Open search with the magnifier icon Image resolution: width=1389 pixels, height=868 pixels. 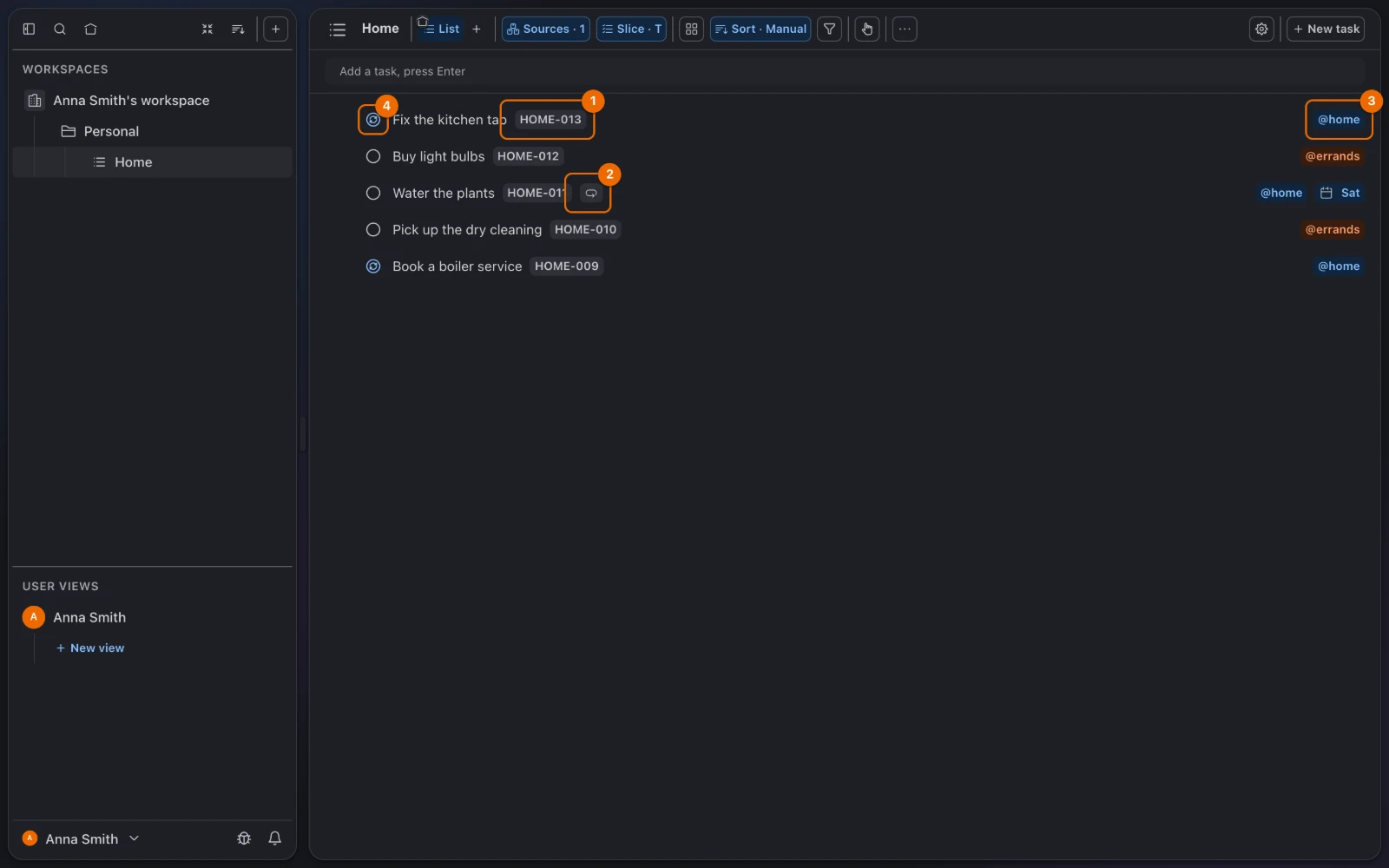60,29
